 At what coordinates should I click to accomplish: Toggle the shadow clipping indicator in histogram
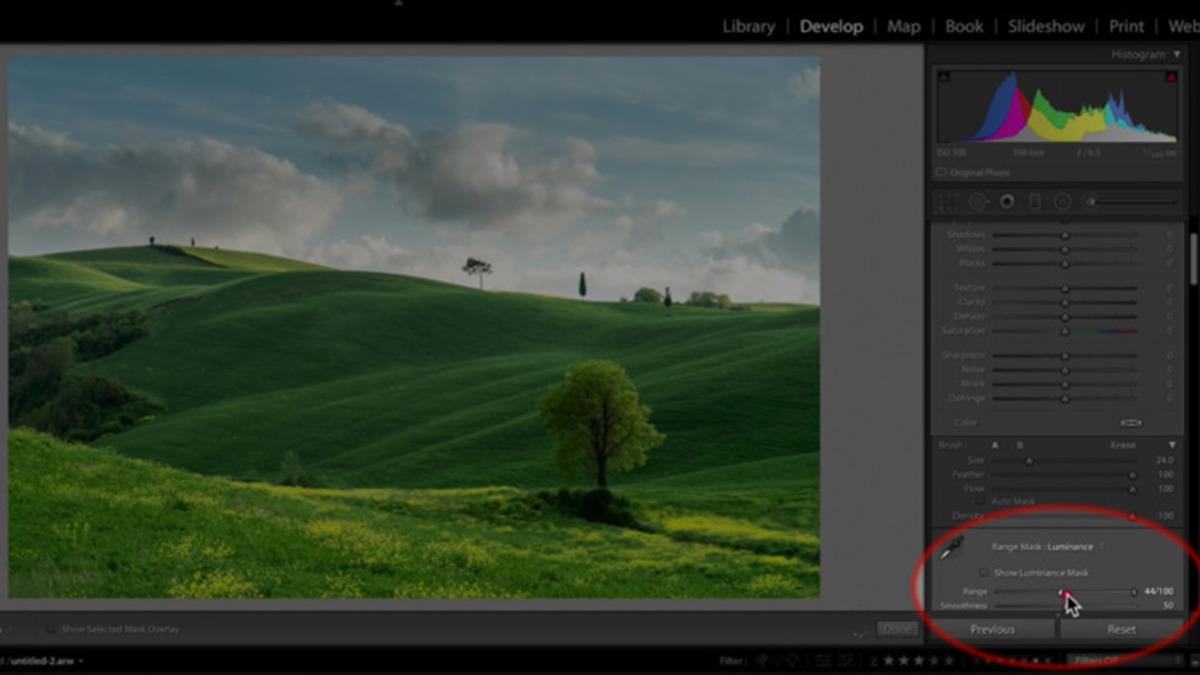(x=944, y=77)
